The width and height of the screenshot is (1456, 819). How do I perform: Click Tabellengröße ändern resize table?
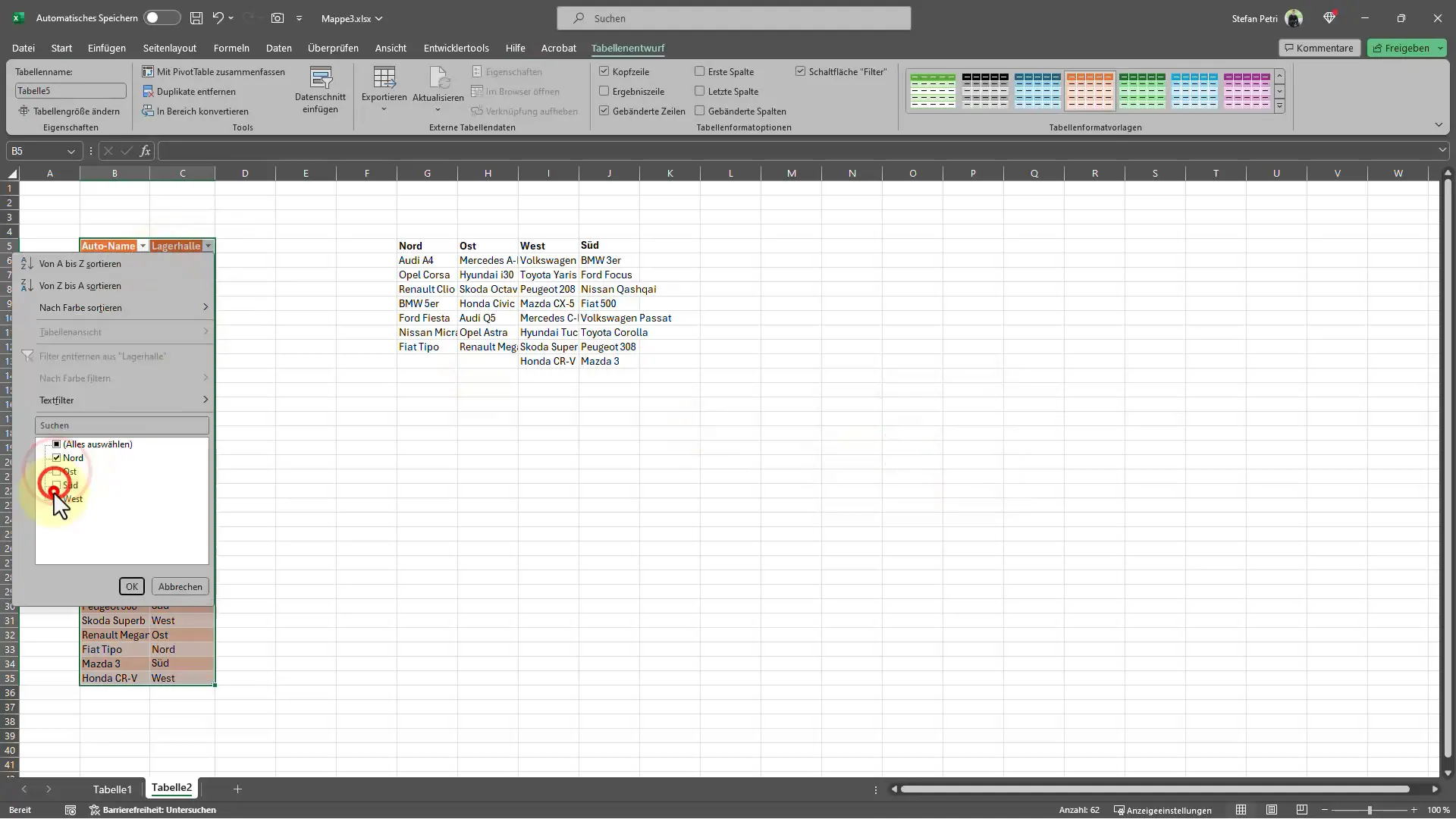[x=69, y=111]
